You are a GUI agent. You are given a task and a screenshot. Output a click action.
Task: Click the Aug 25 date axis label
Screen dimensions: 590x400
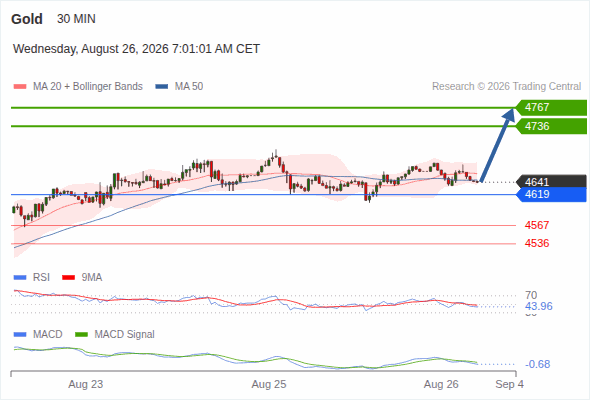tap(269, 385)
